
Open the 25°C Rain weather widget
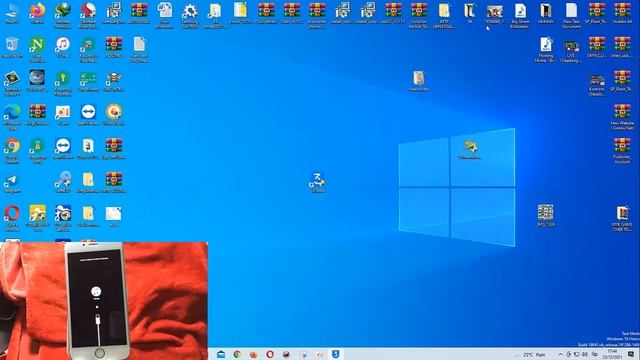click(531, 354)
